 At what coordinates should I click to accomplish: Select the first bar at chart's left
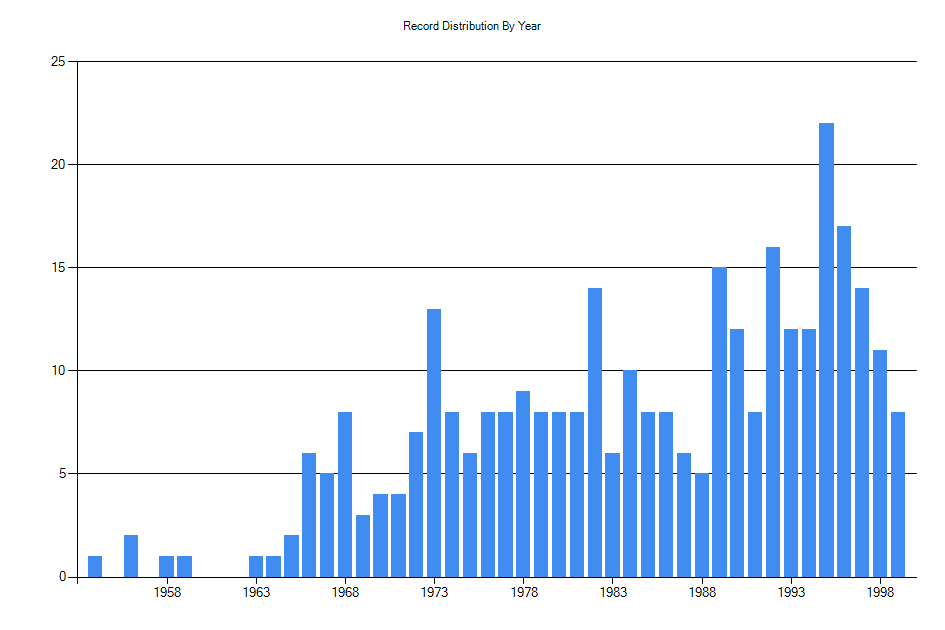(x=95, y=566)
